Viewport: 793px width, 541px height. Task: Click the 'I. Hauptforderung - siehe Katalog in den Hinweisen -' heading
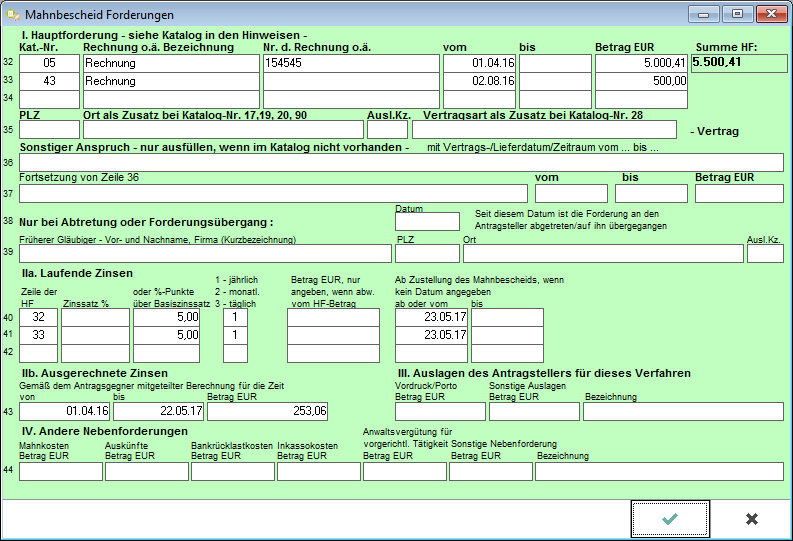[164, 35]
